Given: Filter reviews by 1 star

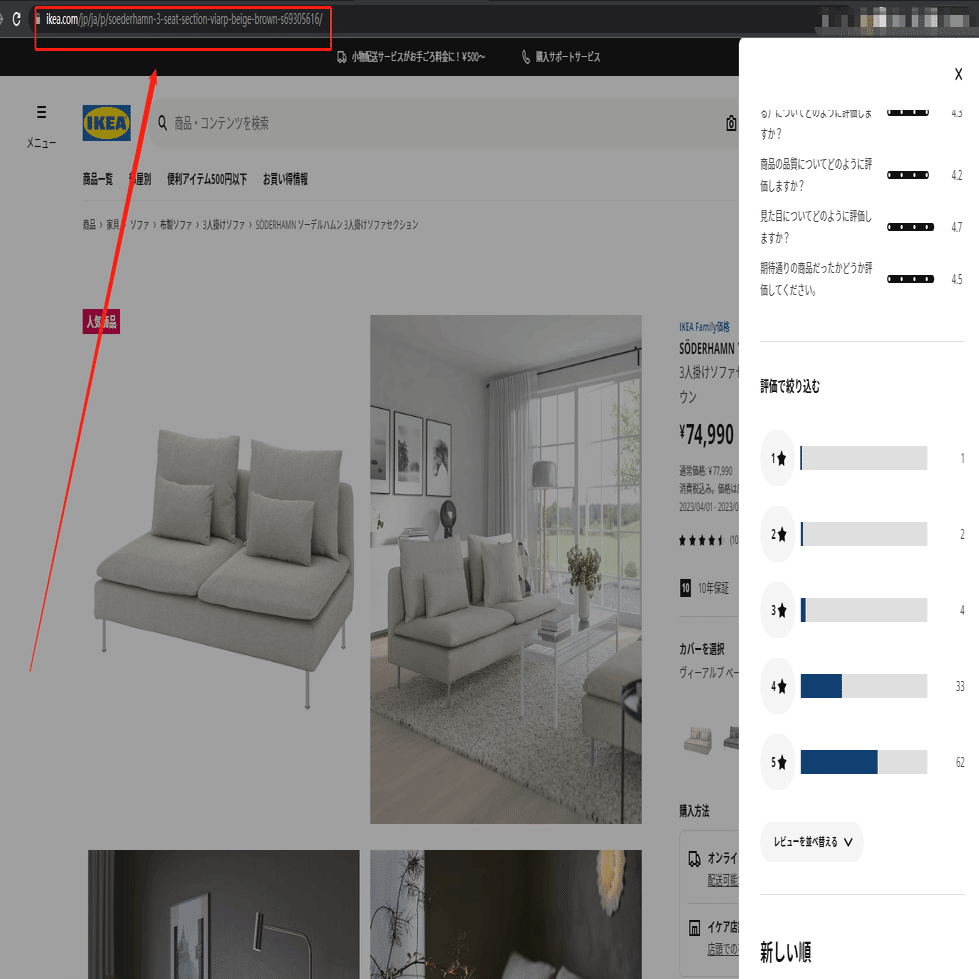Looking at the screenshot, I should (778, 458).
